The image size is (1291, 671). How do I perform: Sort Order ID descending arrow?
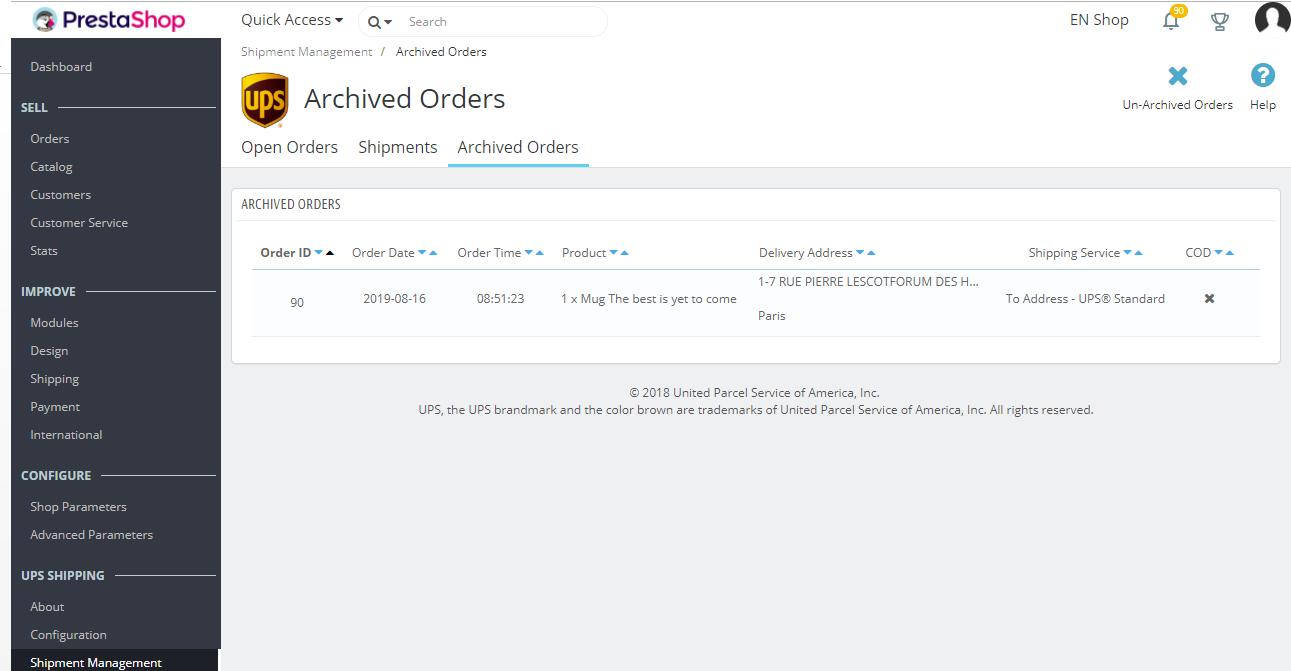point(319,253)
